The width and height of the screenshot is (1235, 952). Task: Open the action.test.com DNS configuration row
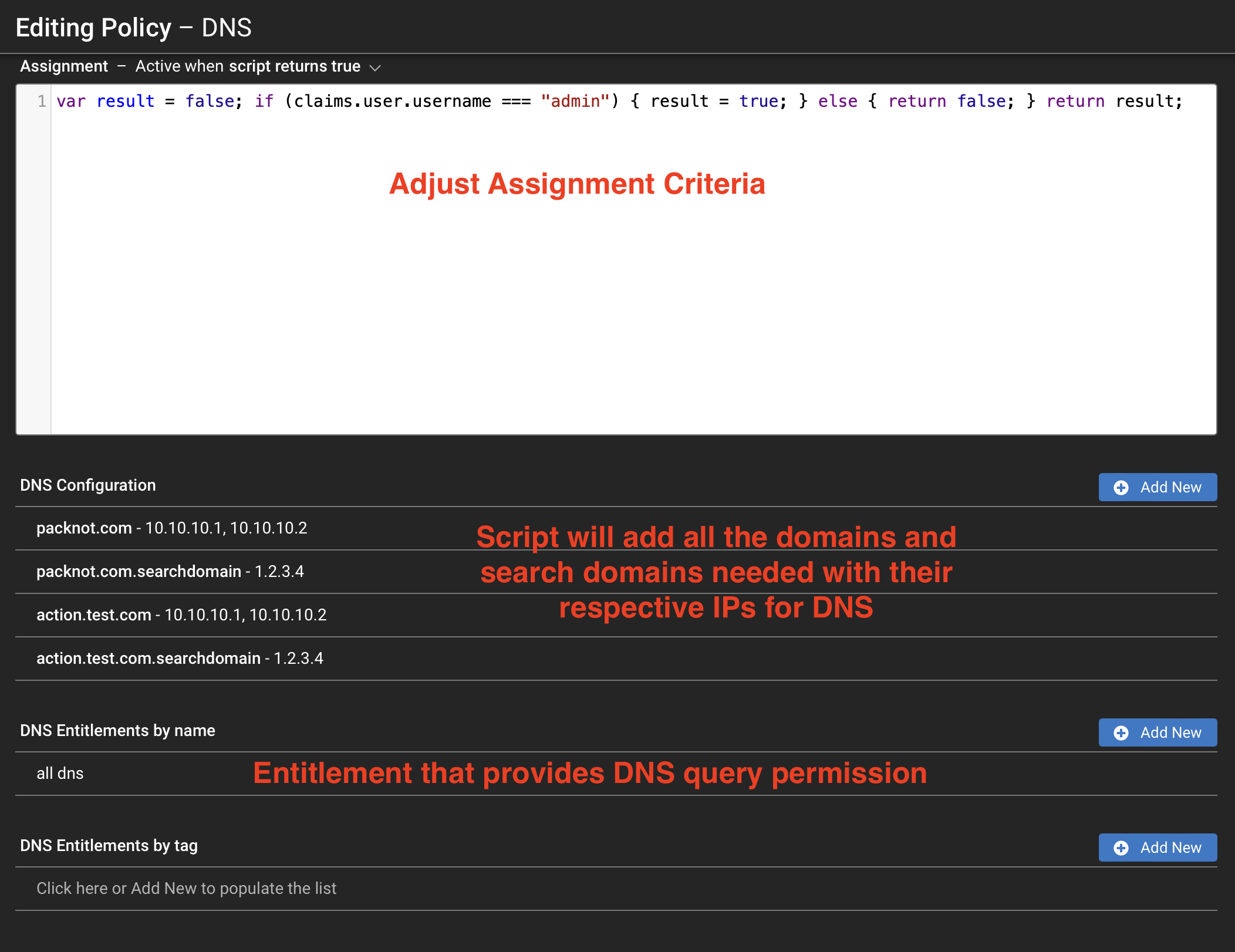(182, 615)
